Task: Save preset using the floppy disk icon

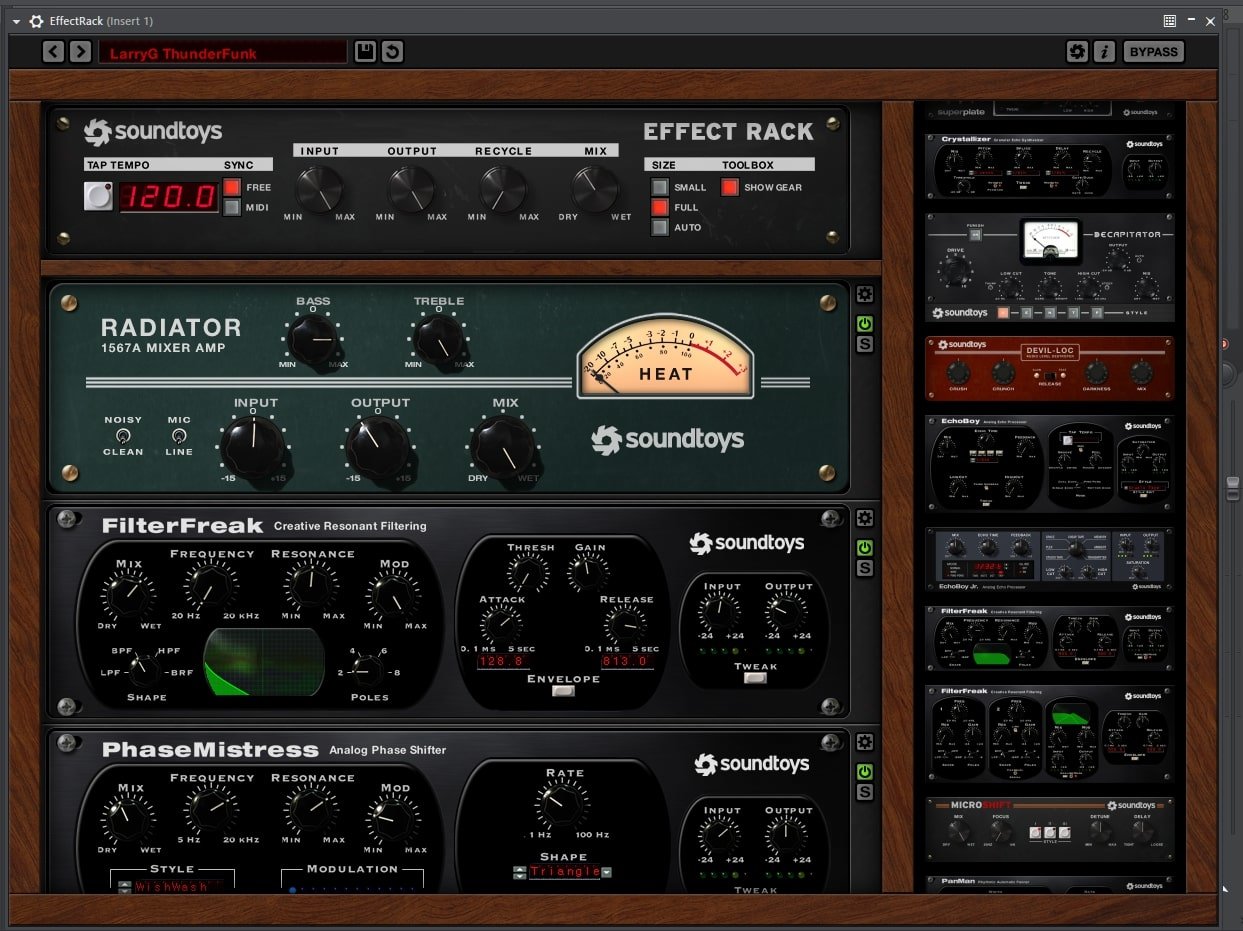Action: [365, 52]
